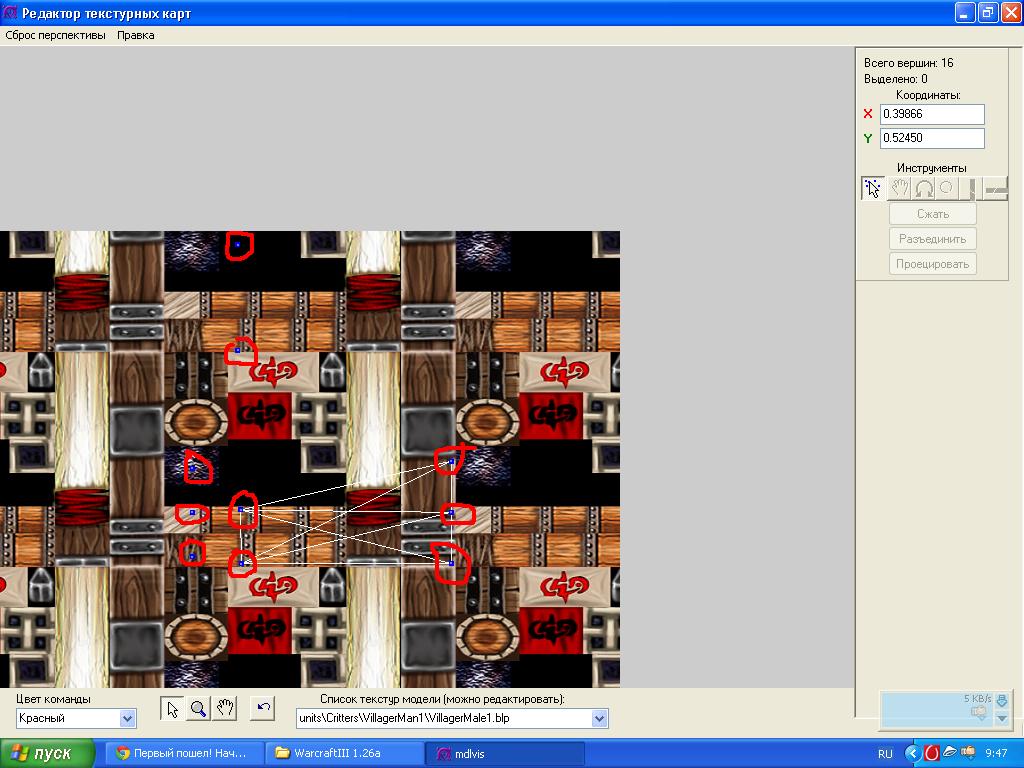Open the пуск Start button
Screen dimensions: 1024x768
click(46, 754)
